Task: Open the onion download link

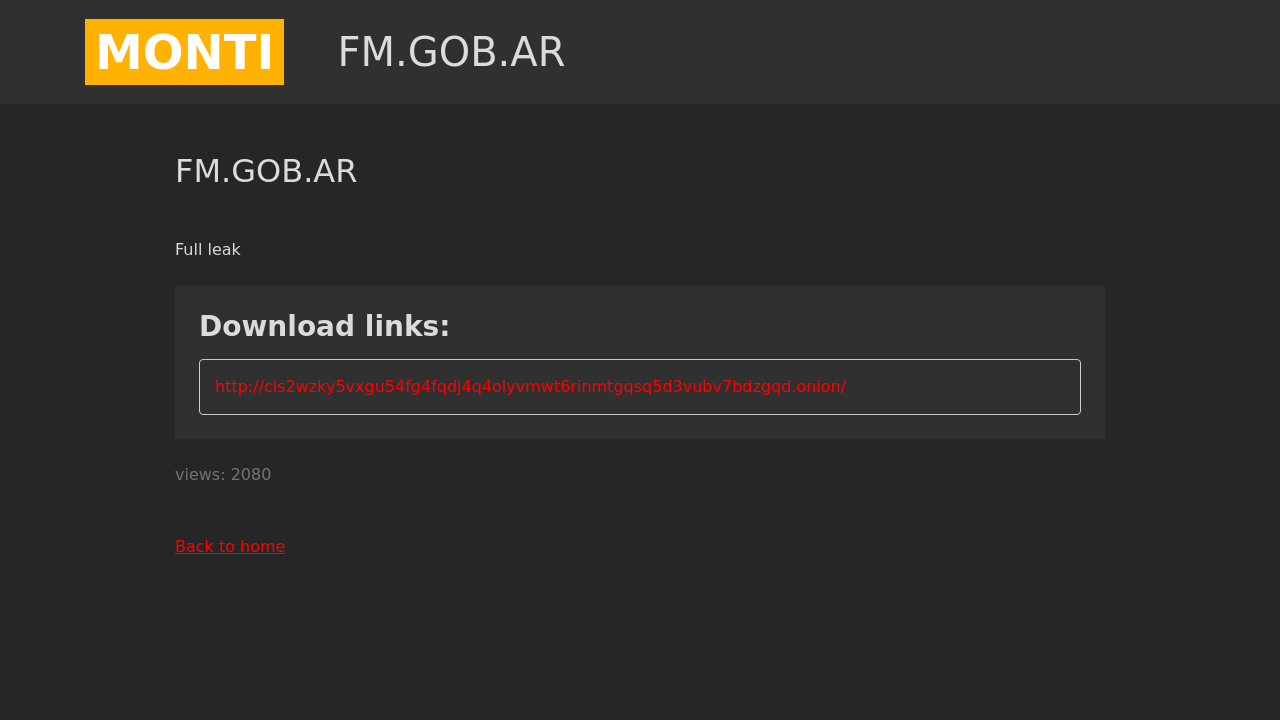Action: 530,387
